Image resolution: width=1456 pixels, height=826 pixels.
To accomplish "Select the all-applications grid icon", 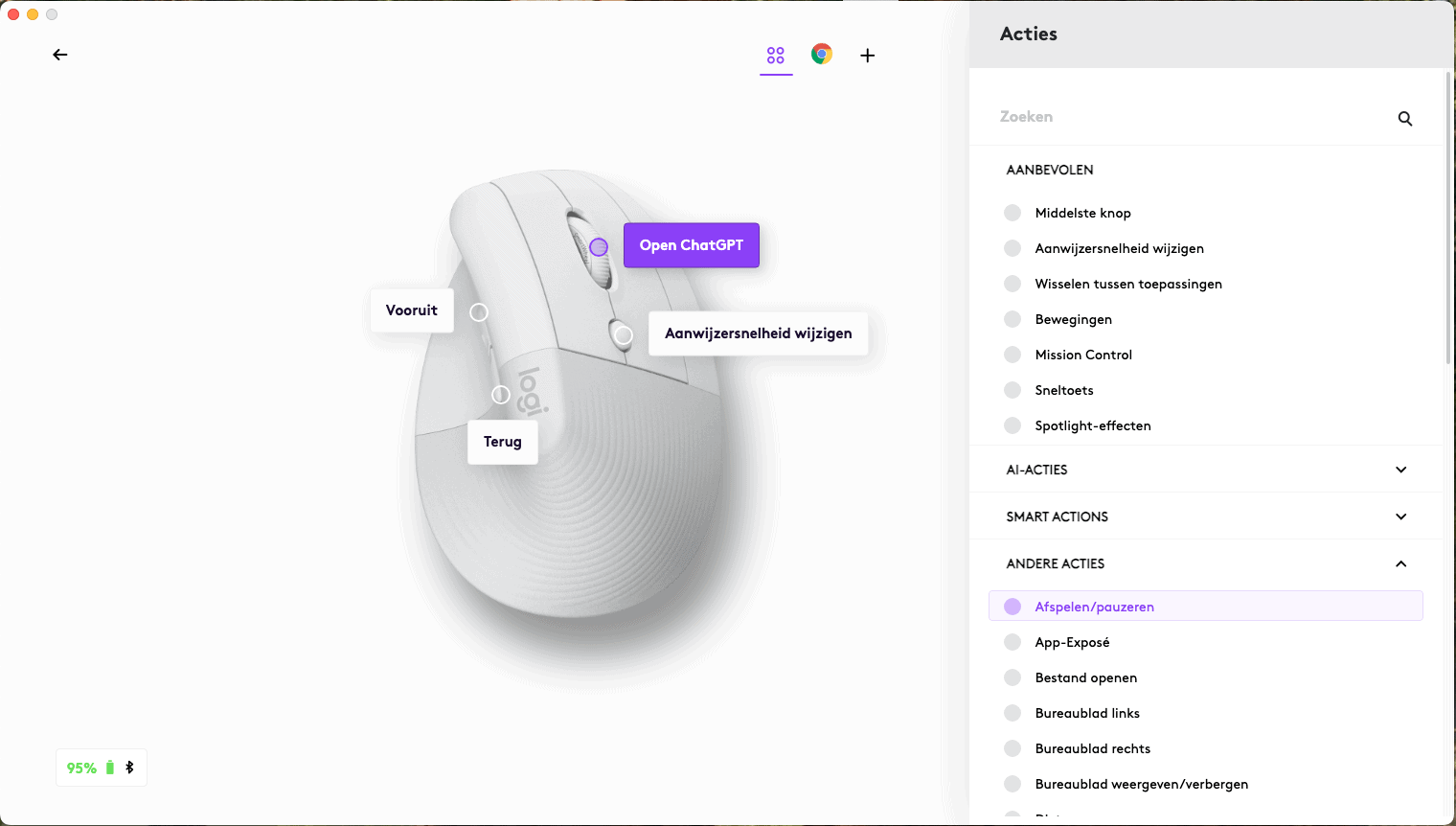I will pyautogui.click(x=776, y=56).
